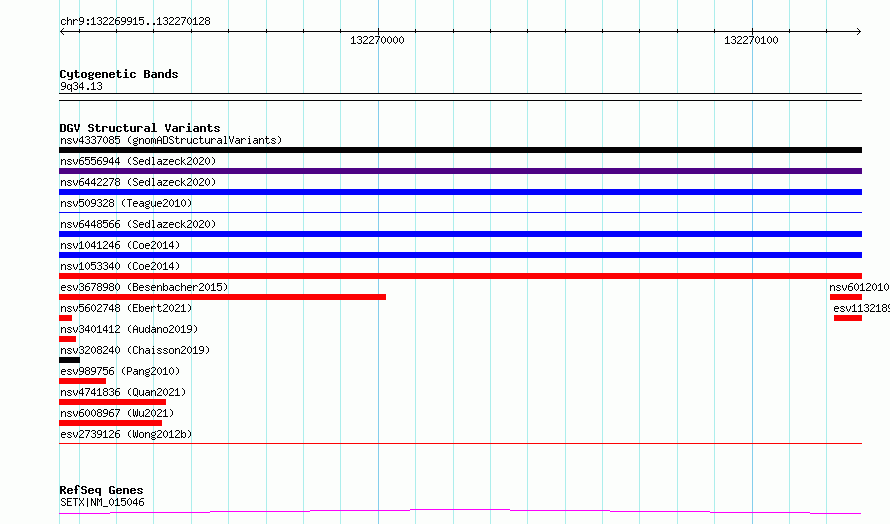The image size is (890, 524).
Task: Click the thin blue line of nsv509328
Action: (460, 212)
